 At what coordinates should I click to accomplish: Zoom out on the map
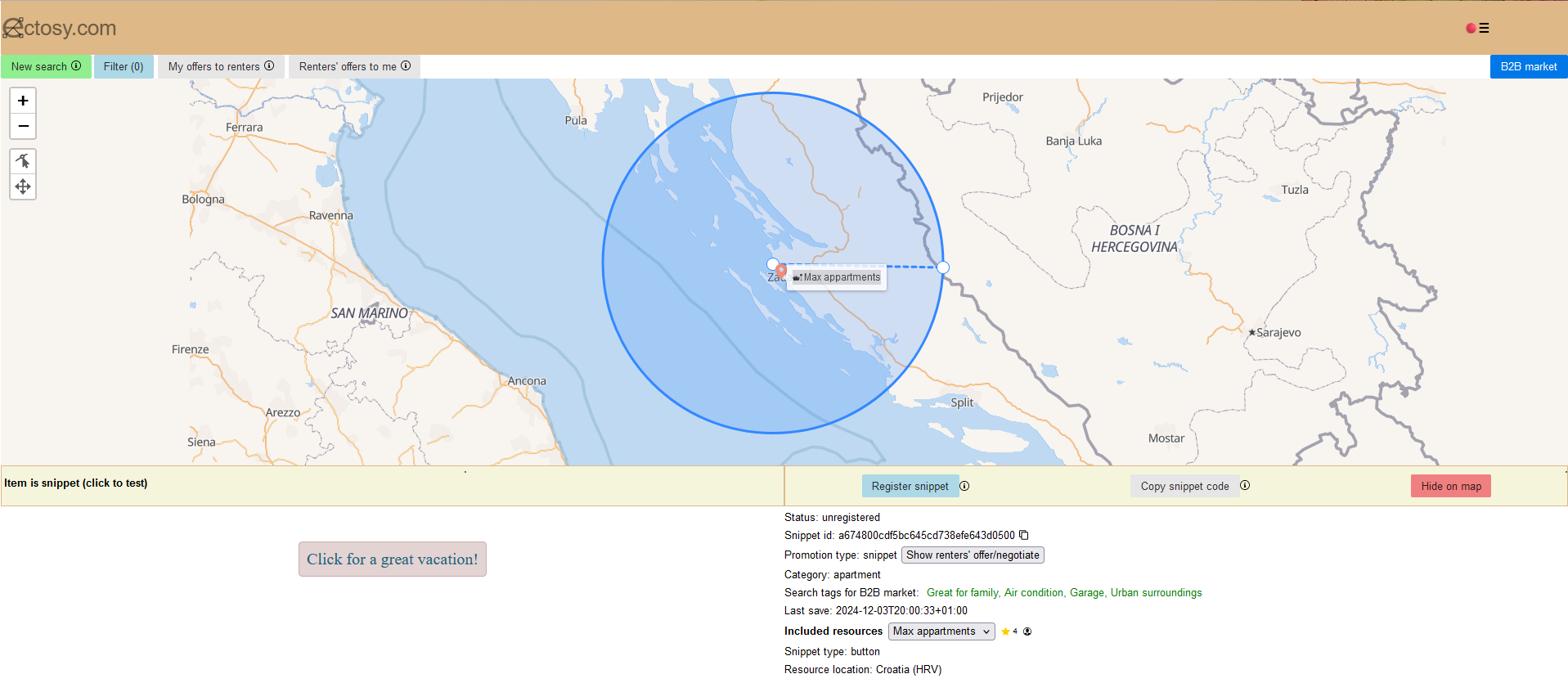tap(23, 126)
